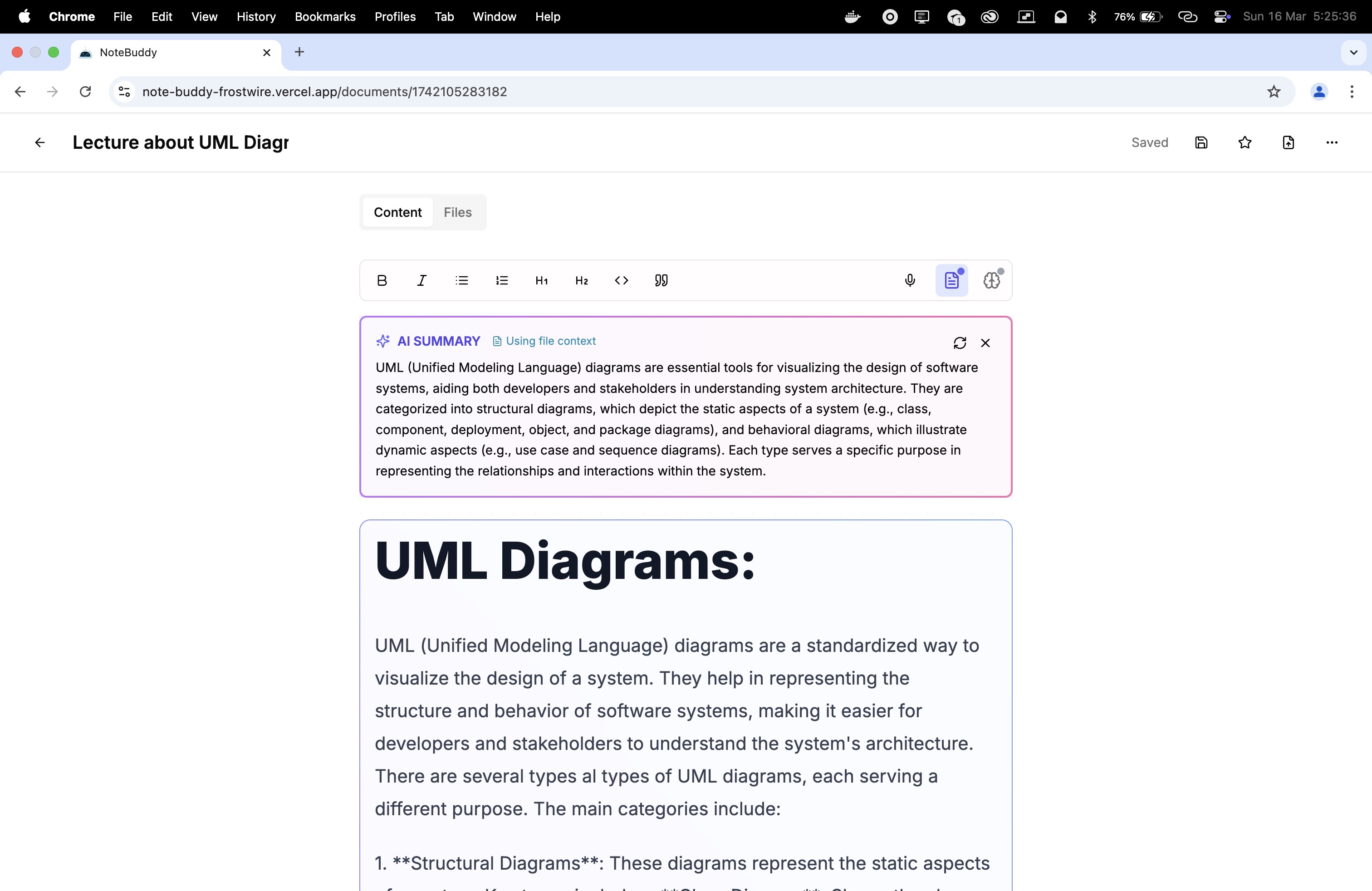The width and height of the screenshot is (1372, 891).
Task: Open Chrome three-dot browser menu
Action: point(1352,92)
